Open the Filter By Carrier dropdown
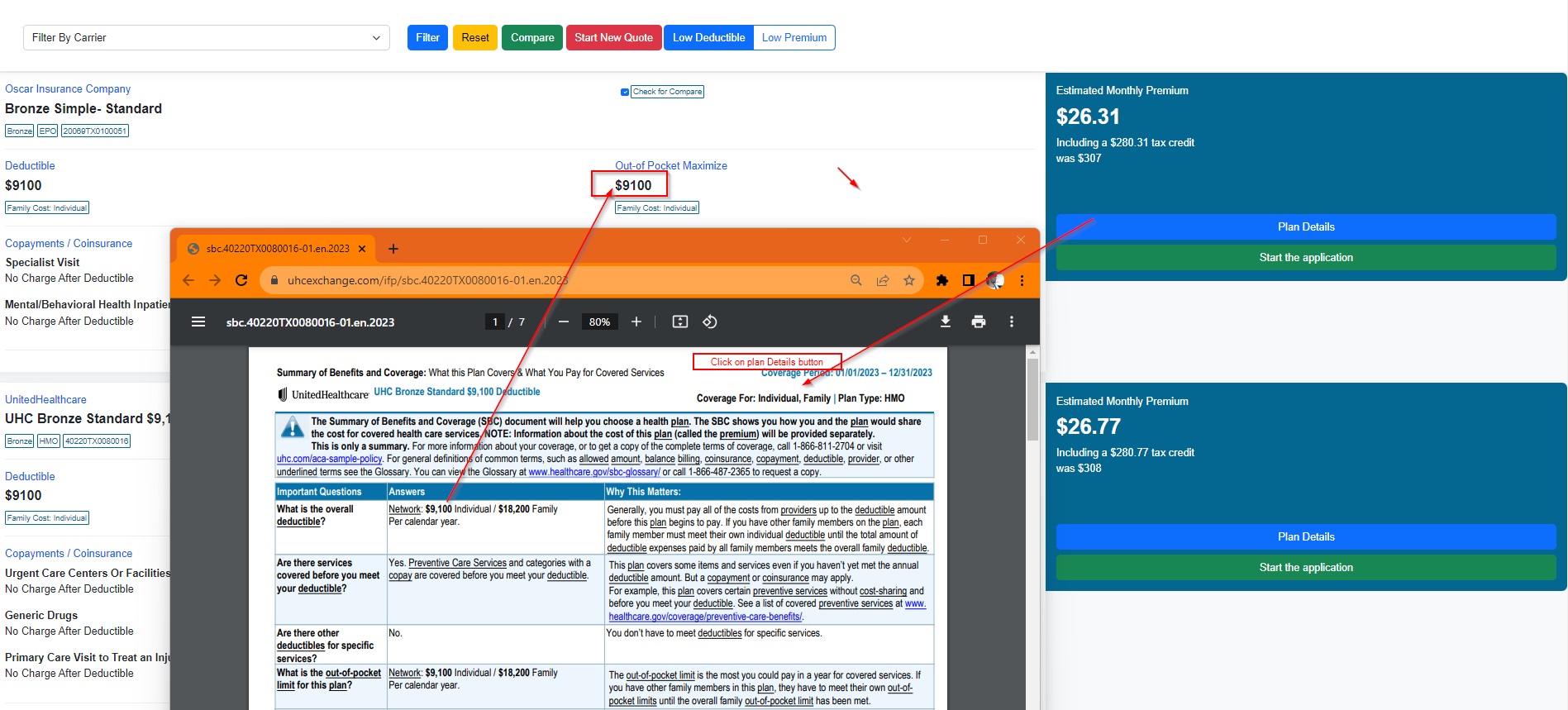The height and width of the screenshot is (710, 1568). (207, 37)
